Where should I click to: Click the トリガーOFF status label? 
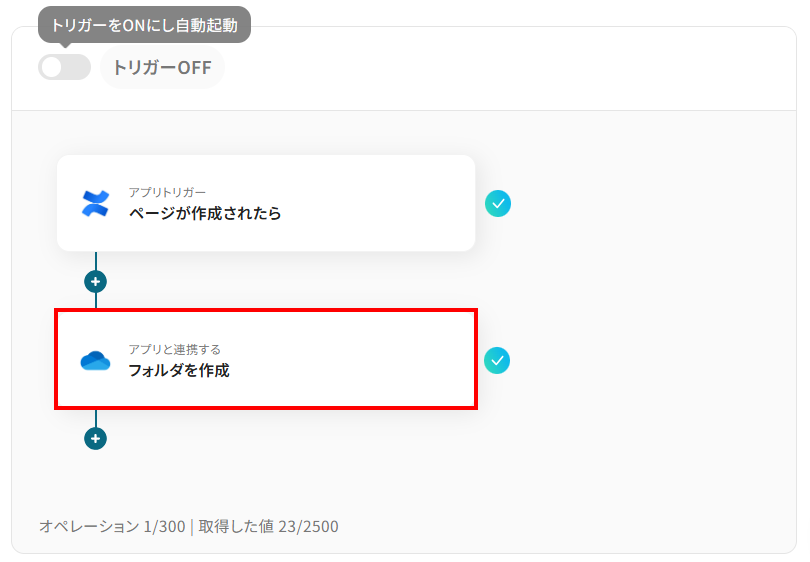(x=162, y=67)
